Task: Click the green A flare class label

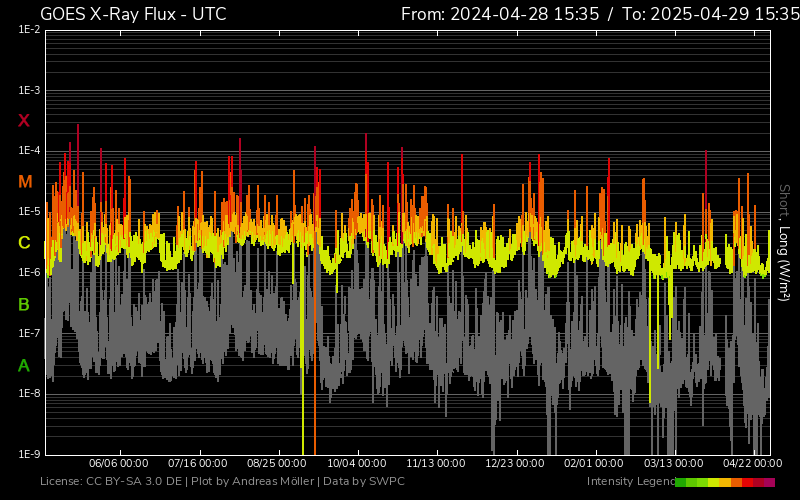Action: tap(24, 365)
